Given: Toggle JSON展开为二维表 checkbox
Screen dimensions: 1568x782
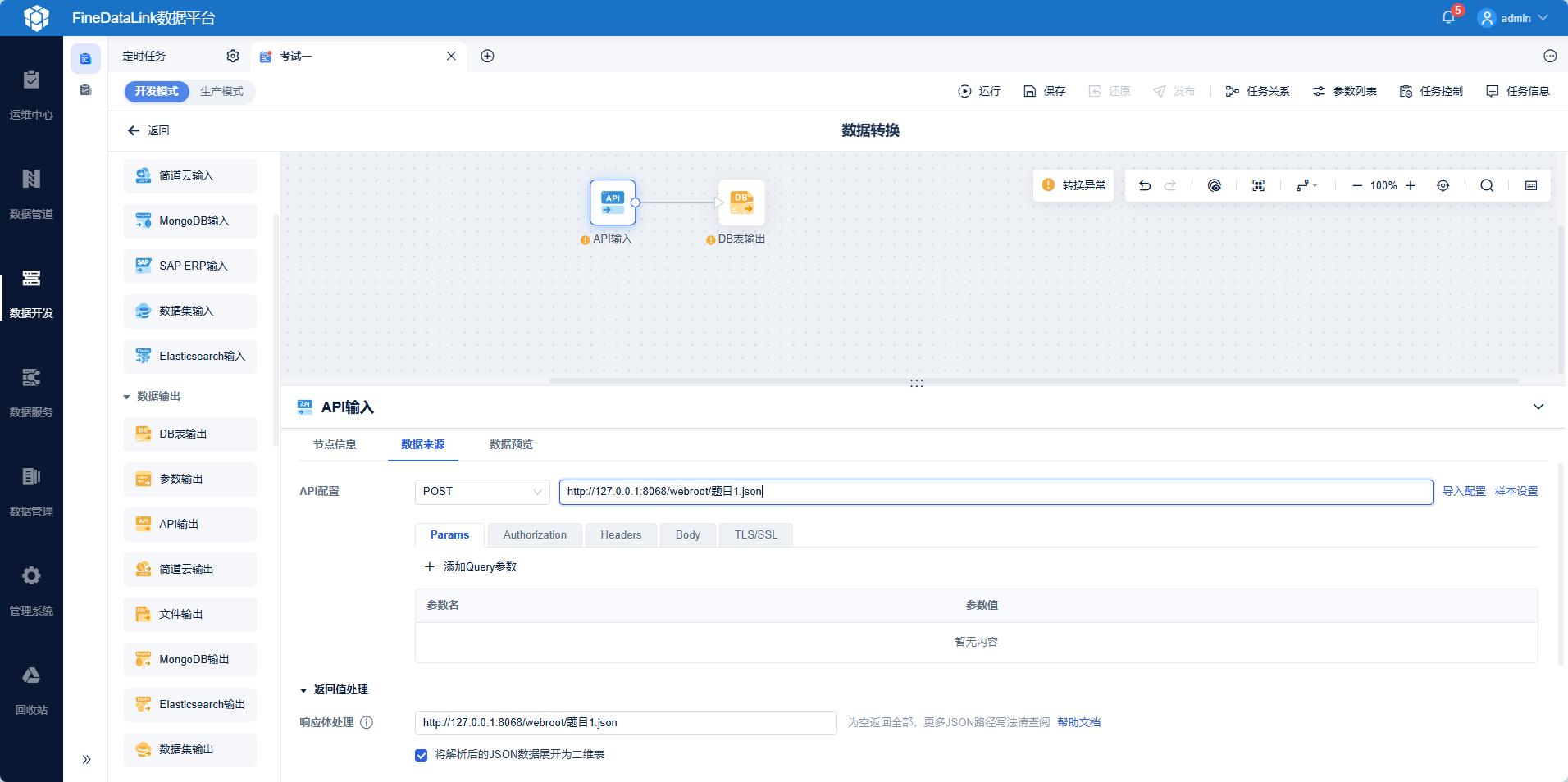Looking at the screenshot, I should (422, 755).
